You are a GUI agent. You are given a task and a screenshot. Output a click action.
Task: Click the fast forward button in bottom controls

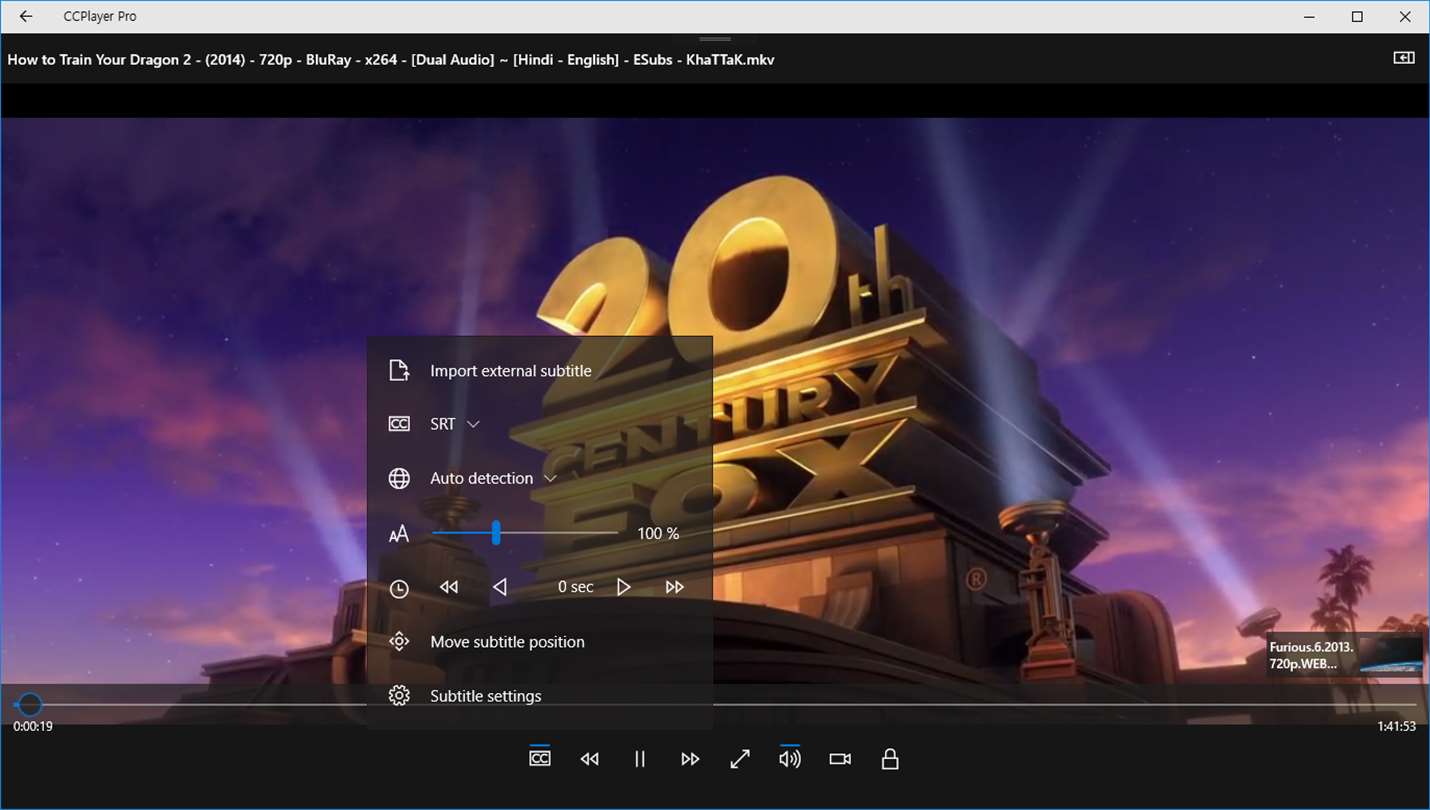pos(690,759)
